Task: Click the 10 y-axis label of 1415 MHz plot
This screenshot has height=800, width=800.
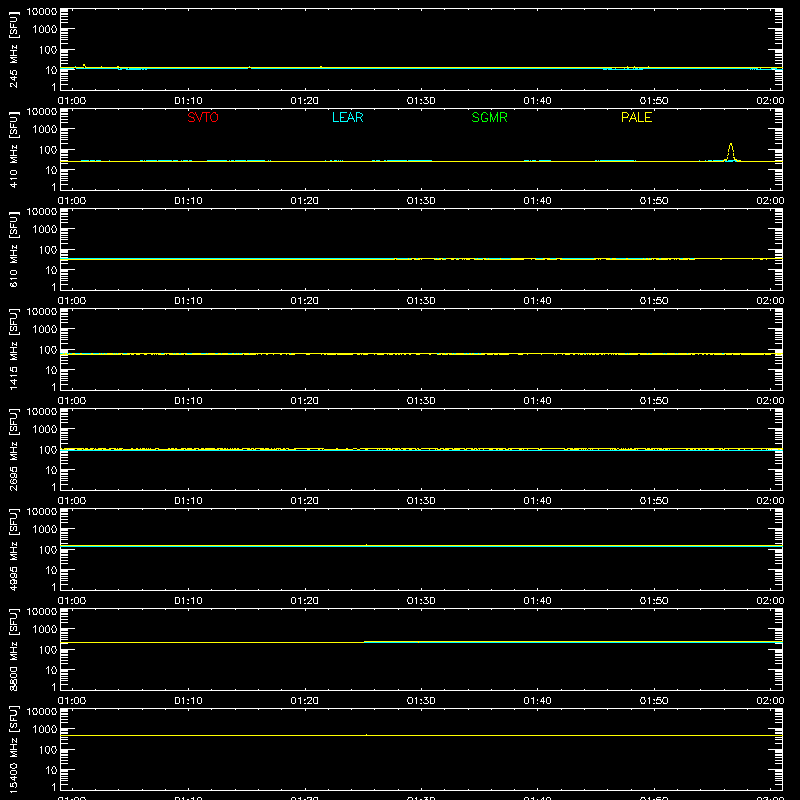Action: pos(51,370)
